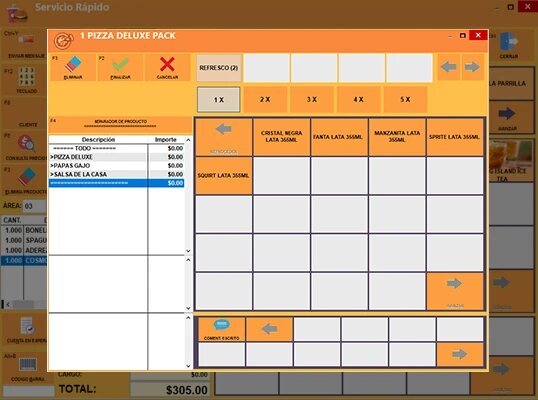
Task: Choose Squirt Lata 355ml
Action: click(x=223, y=176)
